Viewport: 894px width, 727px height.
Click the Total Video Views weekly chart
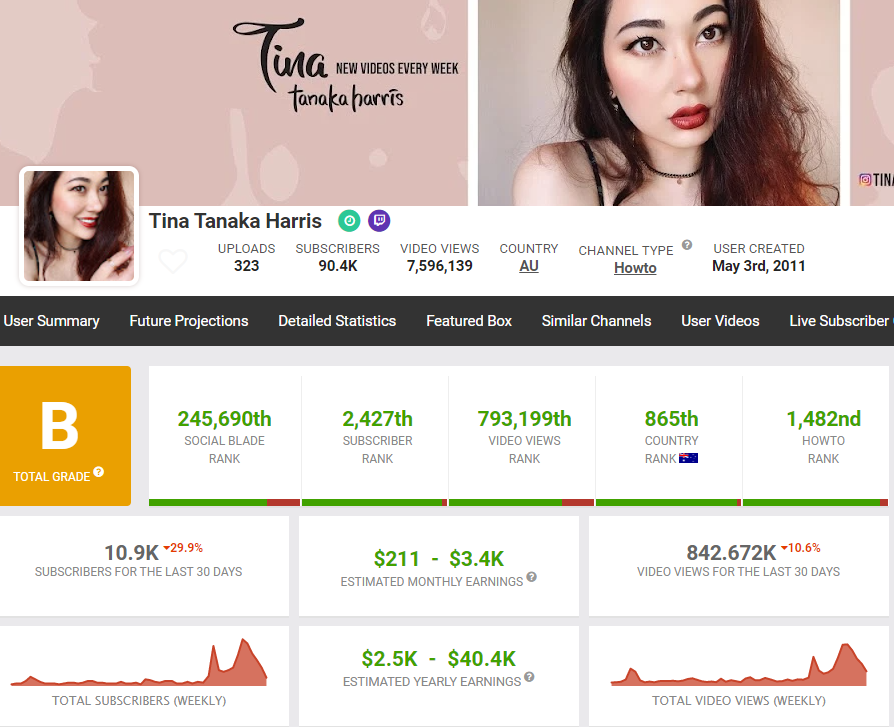739,664
